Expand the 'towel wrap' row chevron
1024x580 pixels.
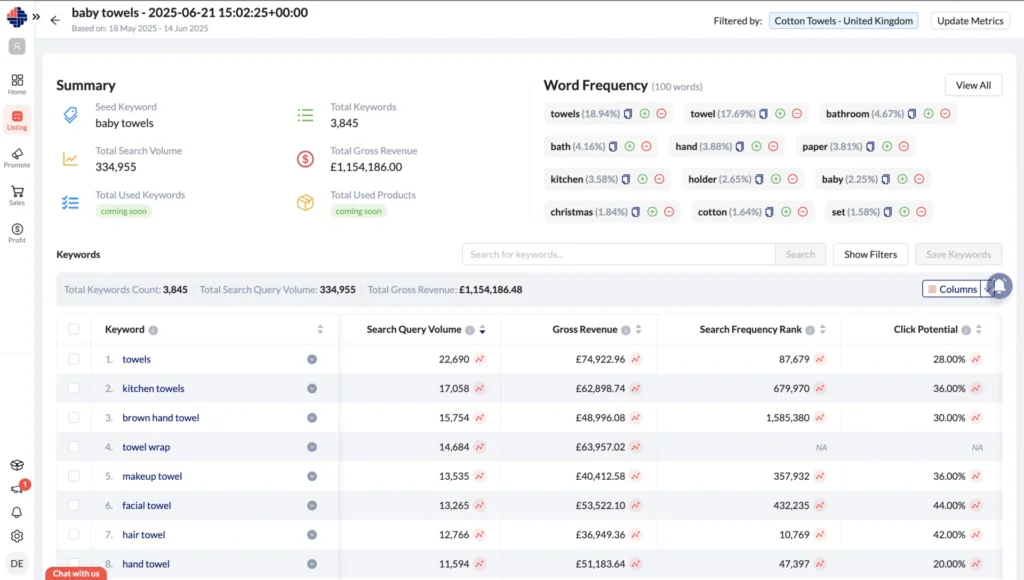pos(312,447)
